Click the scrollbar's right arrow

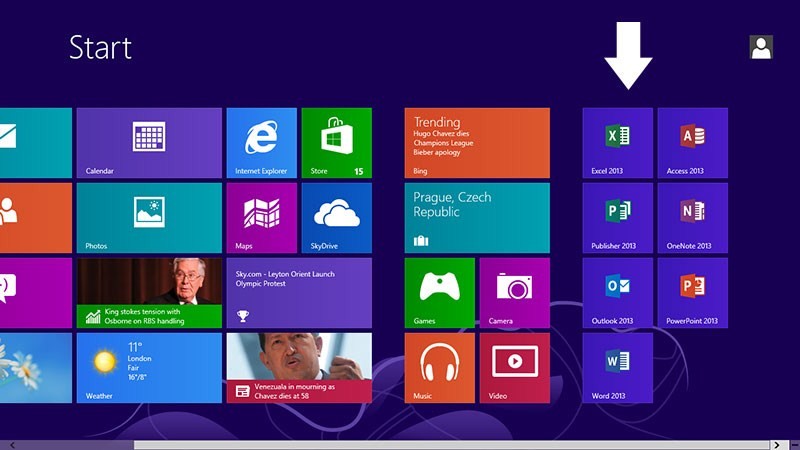(x=777, y=445)
